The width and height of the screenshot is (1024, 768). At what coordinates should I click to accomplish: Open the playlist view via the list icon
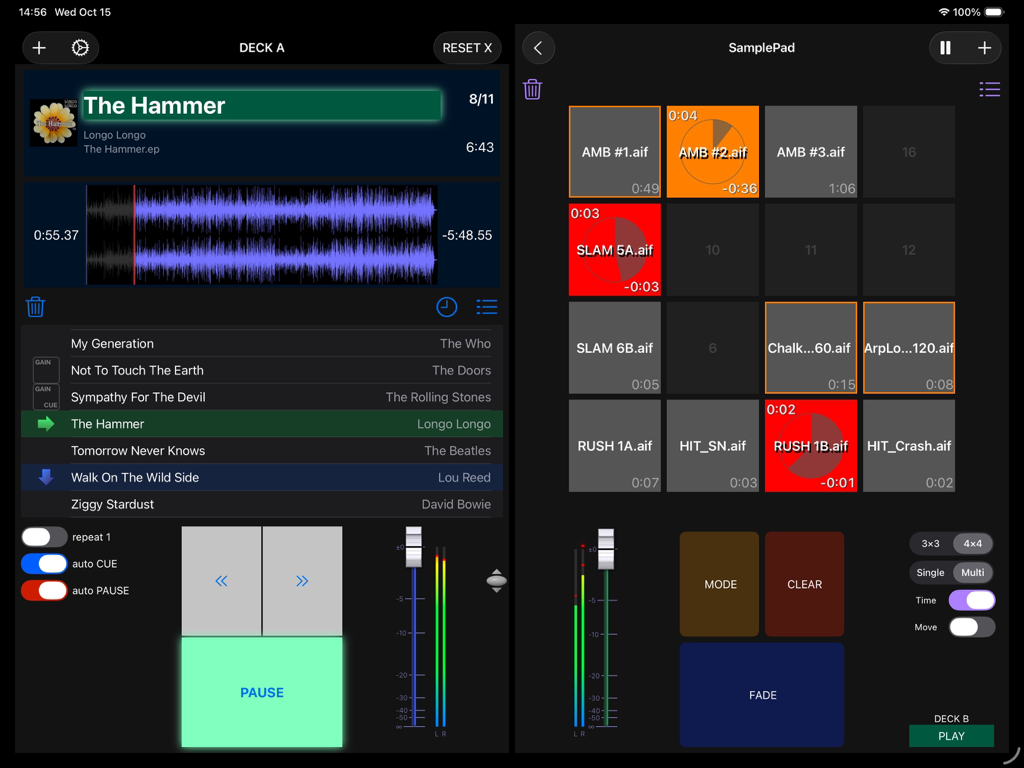click(487, 307)
